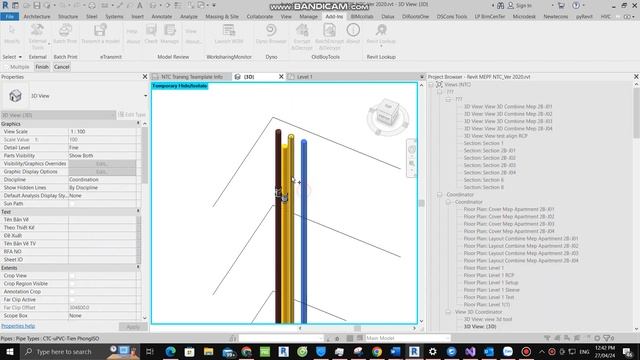
Task: Open Visual Studio from the taskbar
Action: 470,351
